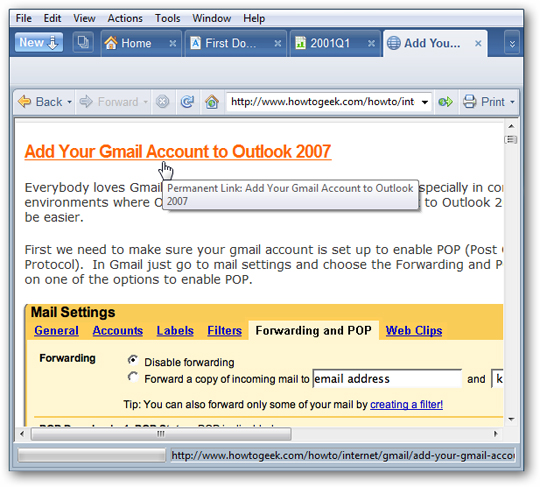Click the green Go arrow icon

[x=445, y=102]
